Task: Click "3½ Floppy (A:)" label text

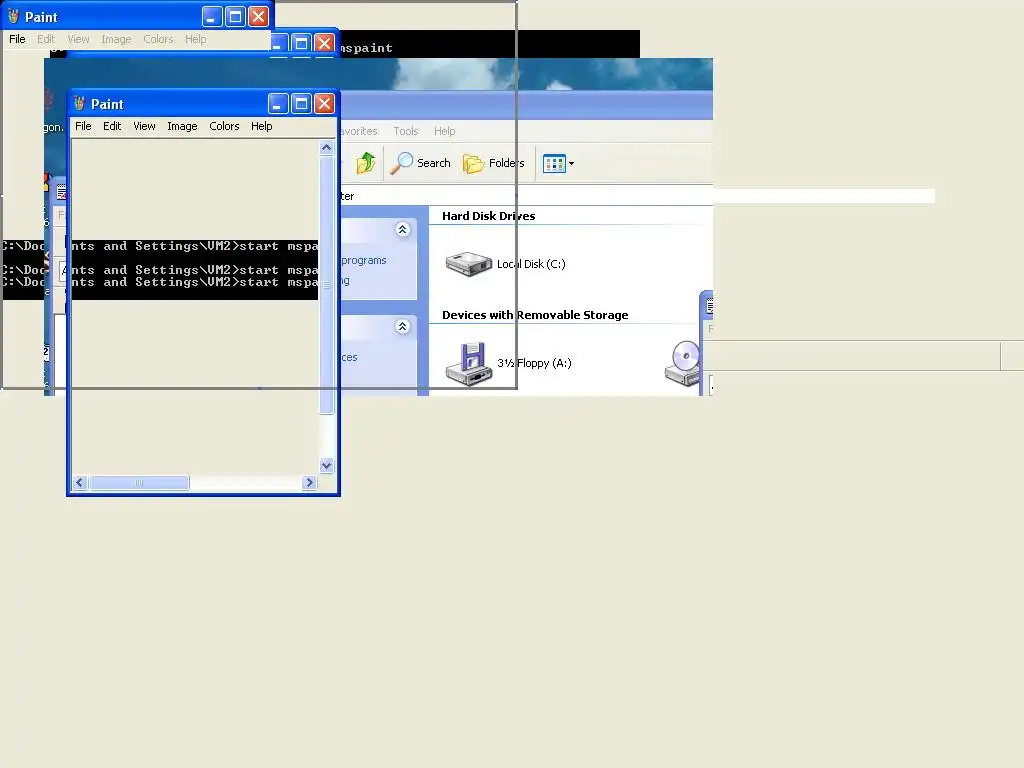Action: (534, 363)
